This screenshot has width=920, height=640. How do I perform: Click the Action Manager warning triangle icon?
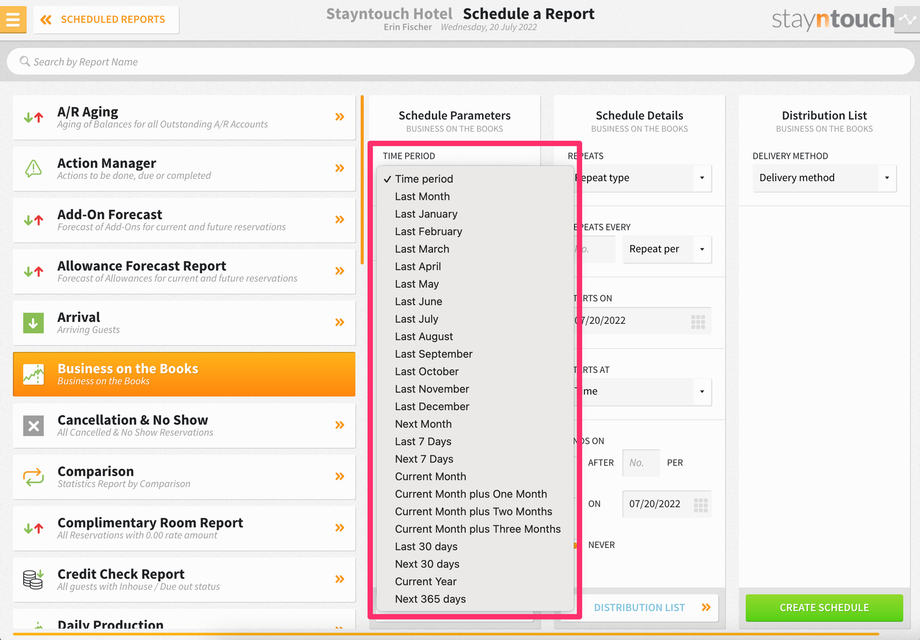pyautogui.click(x=33, y=168)
